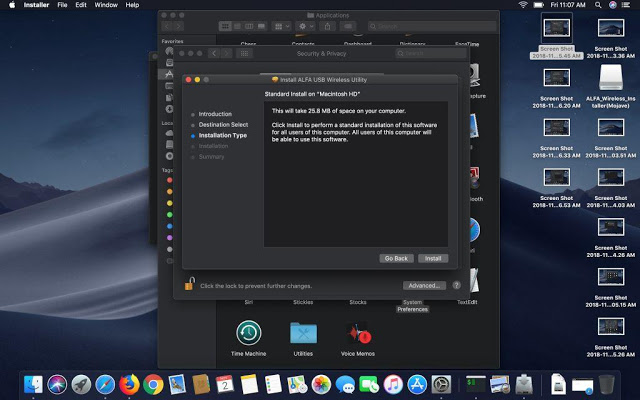Open the Utilities folder icon

click(x=303, y=333)
